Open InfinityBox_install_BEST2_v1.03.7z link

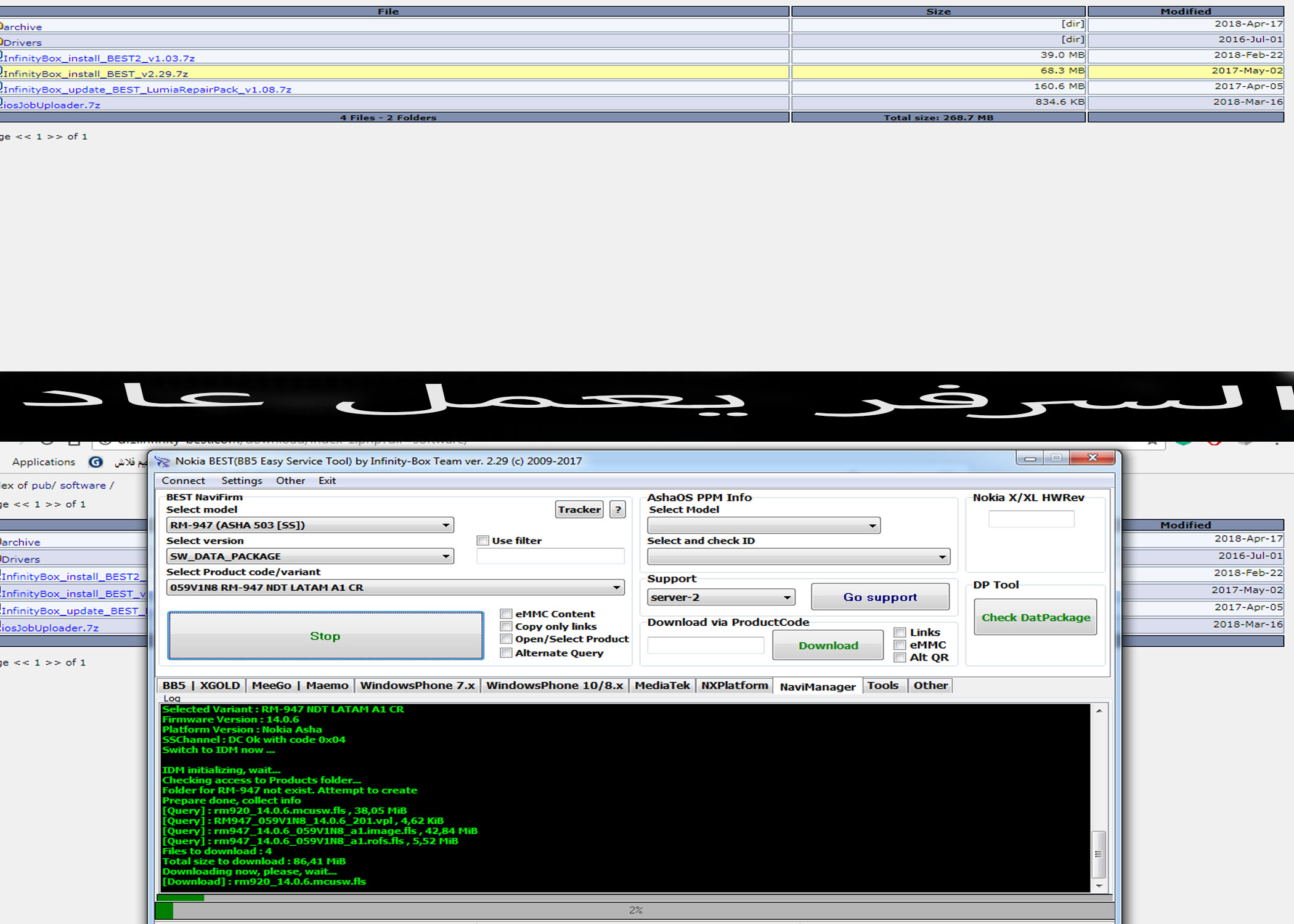click(99, 59)
